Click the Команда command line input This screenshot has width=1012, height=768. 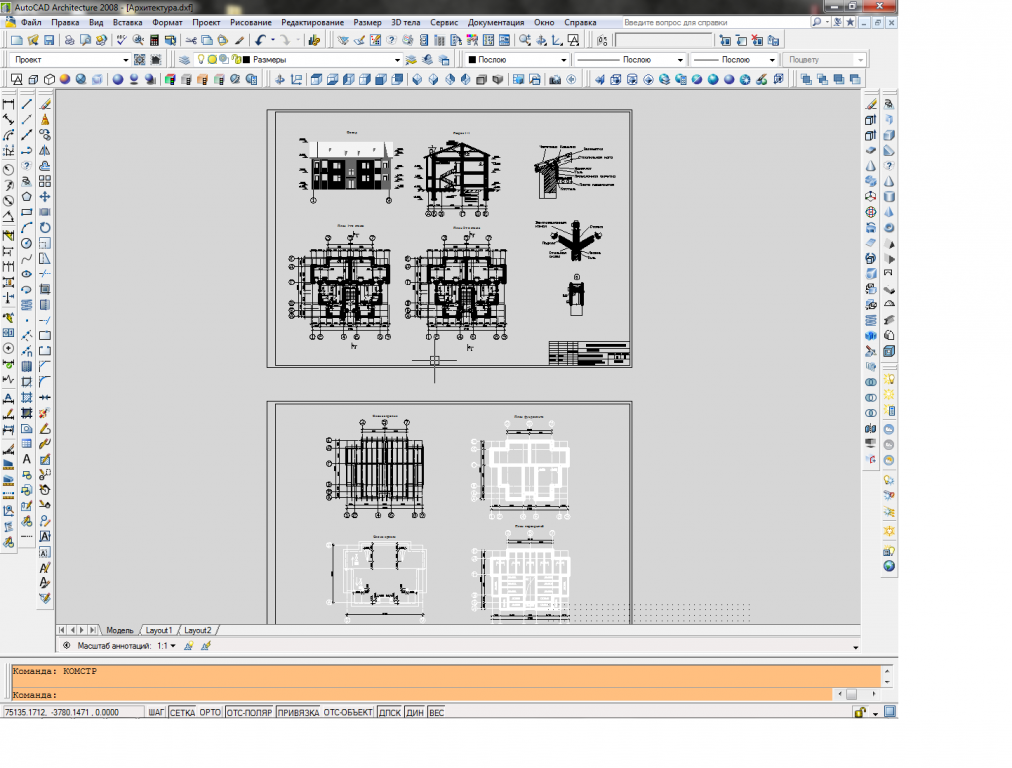pos(422,694)
